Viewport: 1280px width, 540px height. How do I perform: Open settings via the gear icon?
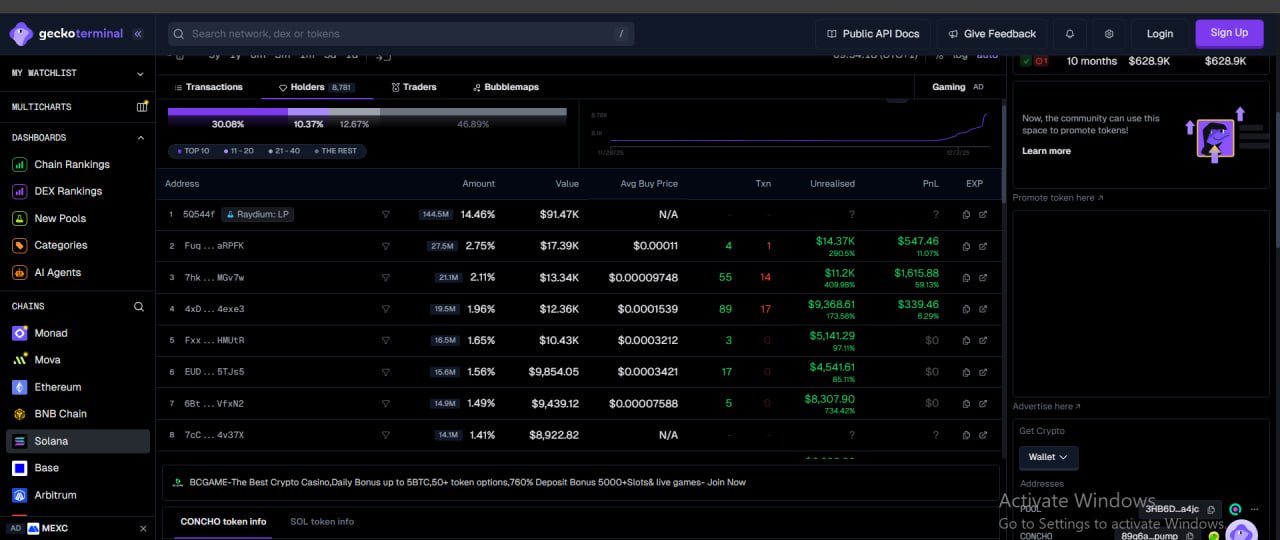(x=1109, y=34)
